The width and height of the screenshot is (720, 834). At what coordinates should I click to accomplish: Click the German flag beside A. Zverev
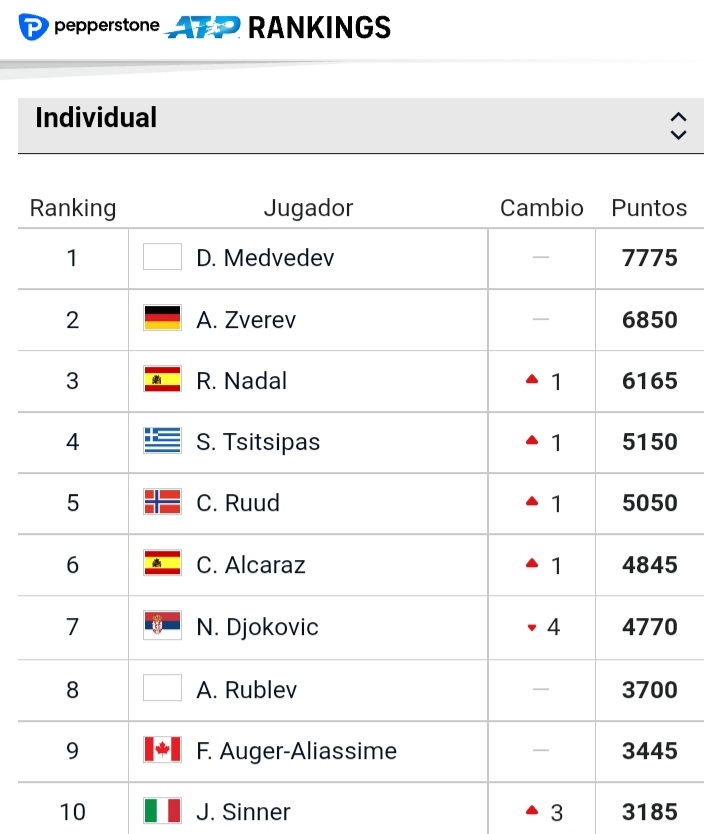pos(162,319)
